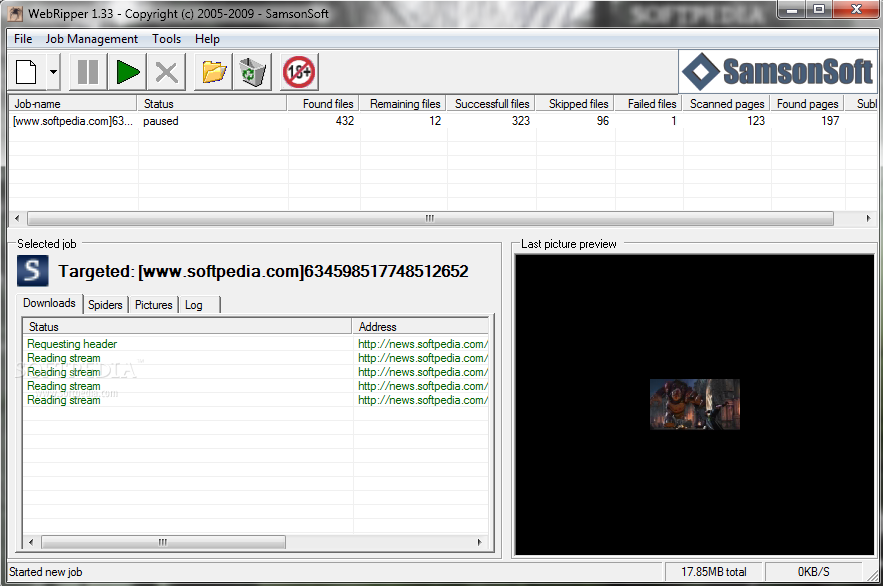Click the found pages value 197
883x586 pixels.
pyautogui.click(x=830, y=121)
